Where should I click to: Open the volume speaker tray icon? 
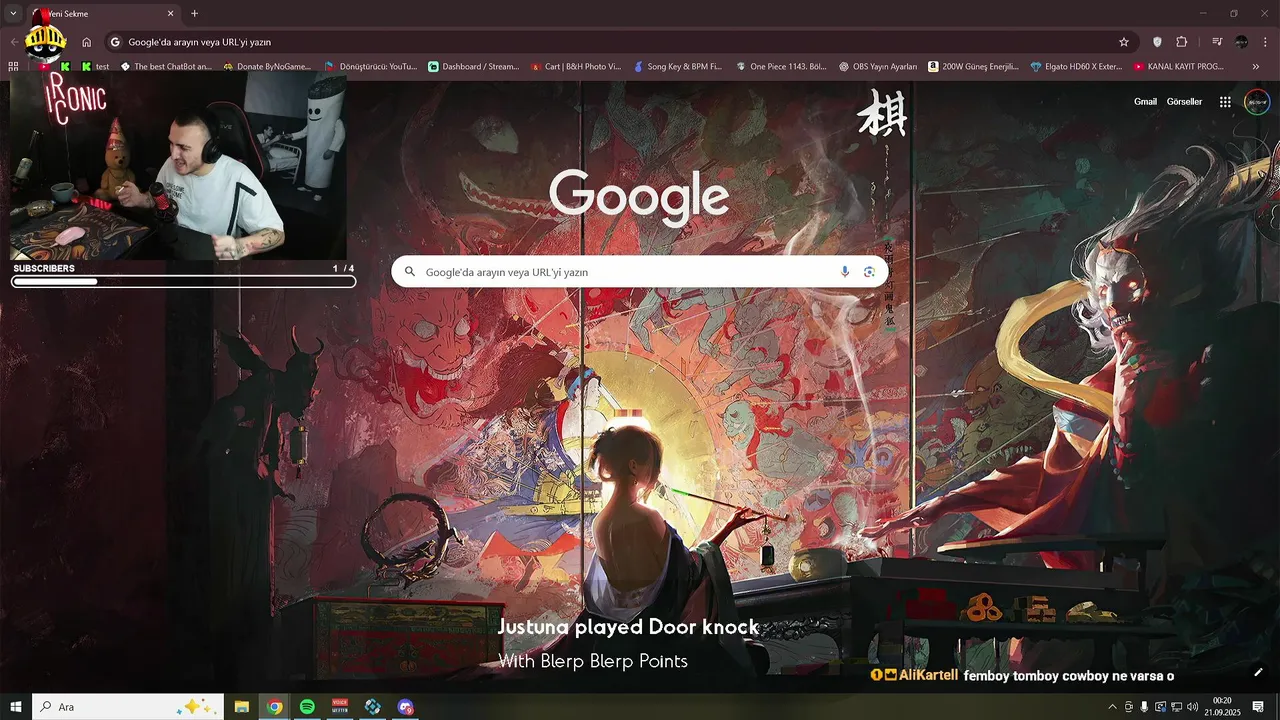tap(1192, 707)
